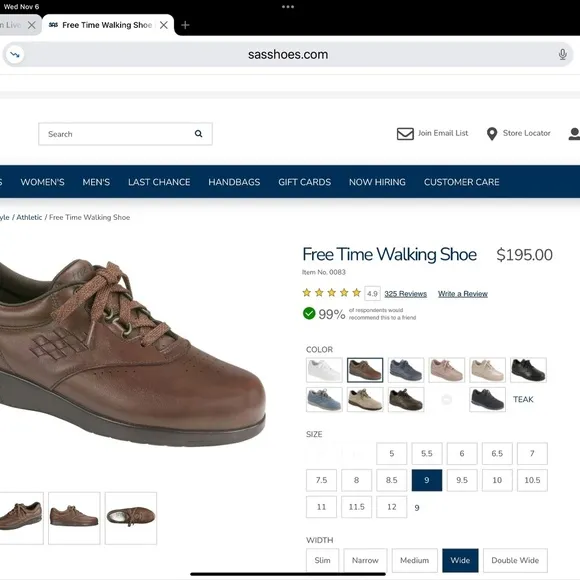Select the black shoe swatch in first row
580x580 pixels.
pos(528,370)
